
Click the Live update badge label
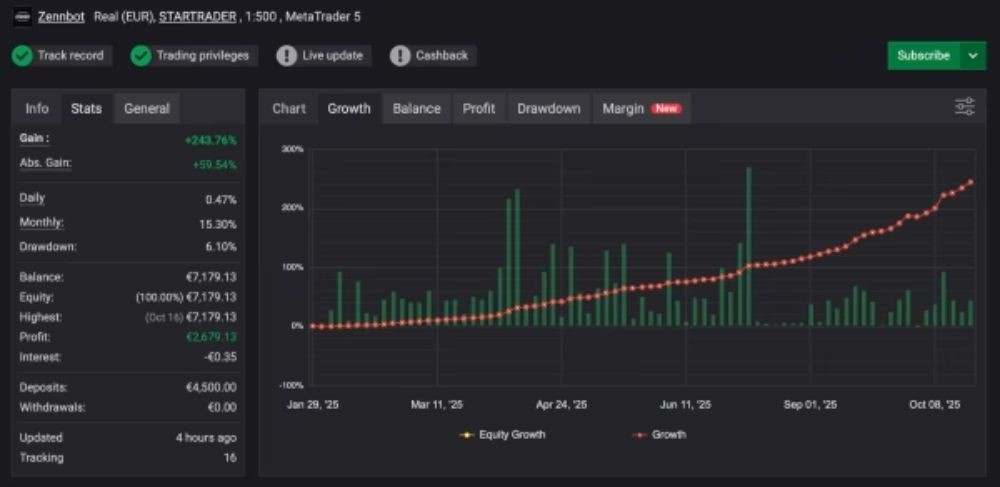(332, 55)
